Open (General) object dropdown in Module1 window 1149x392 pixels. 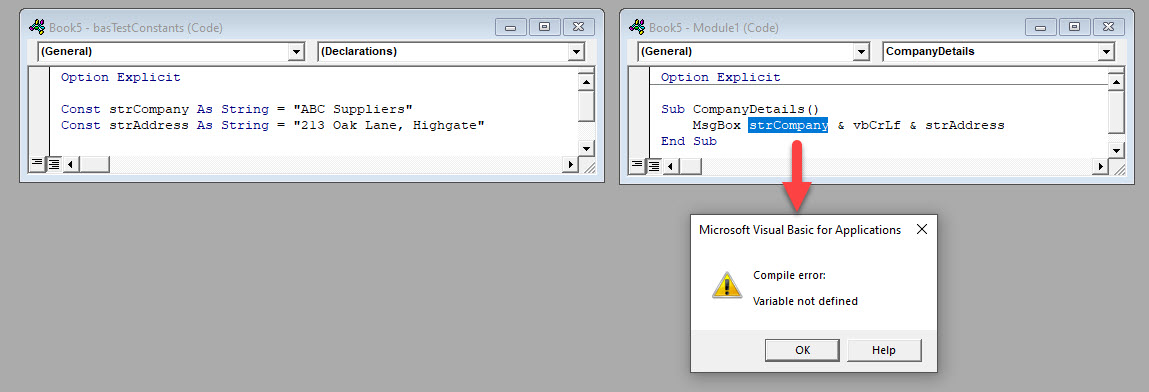[862, 52]
